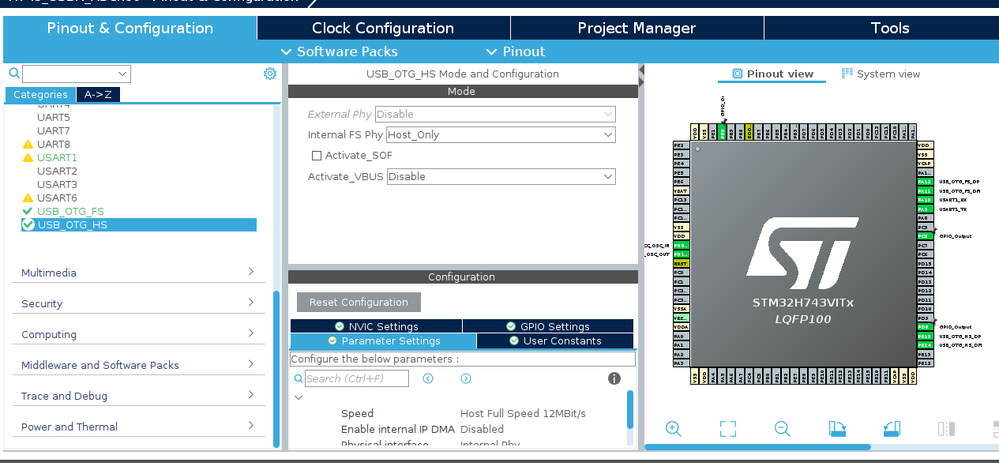Collapse the parameter group chevron above Speed
The image size is (999, 463).
tap(298, 397)
